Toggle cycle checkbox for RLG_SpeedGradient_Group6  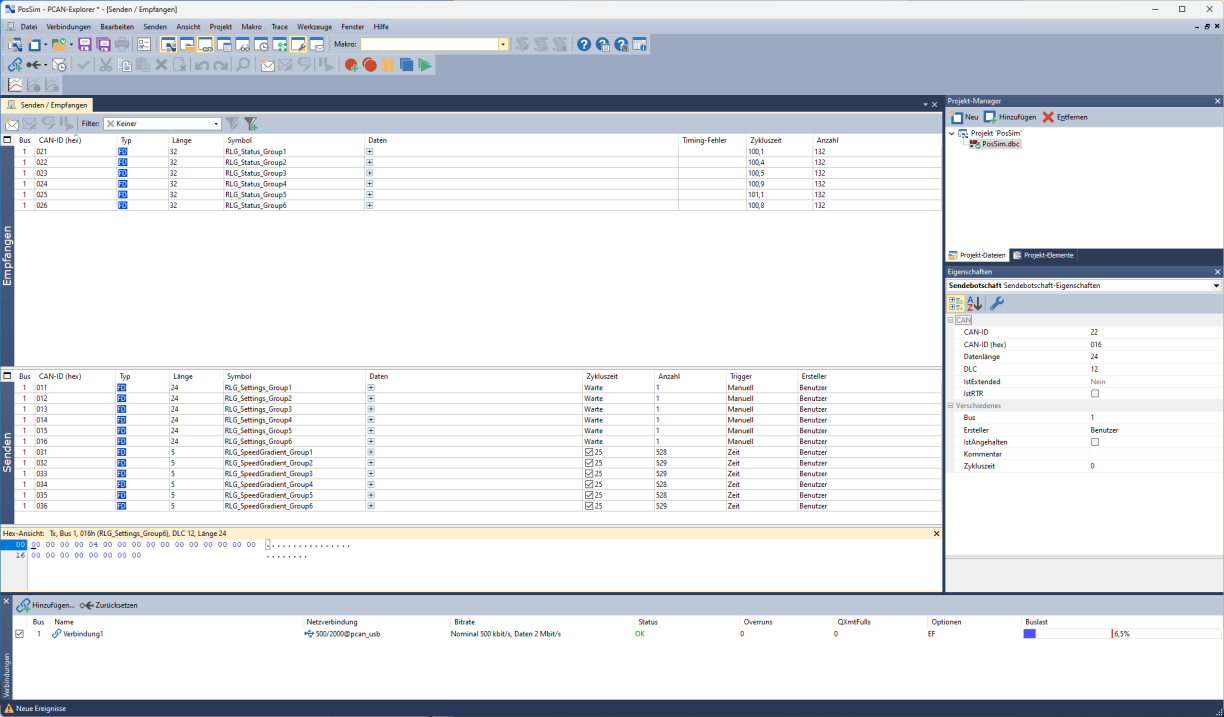[589, 506]
